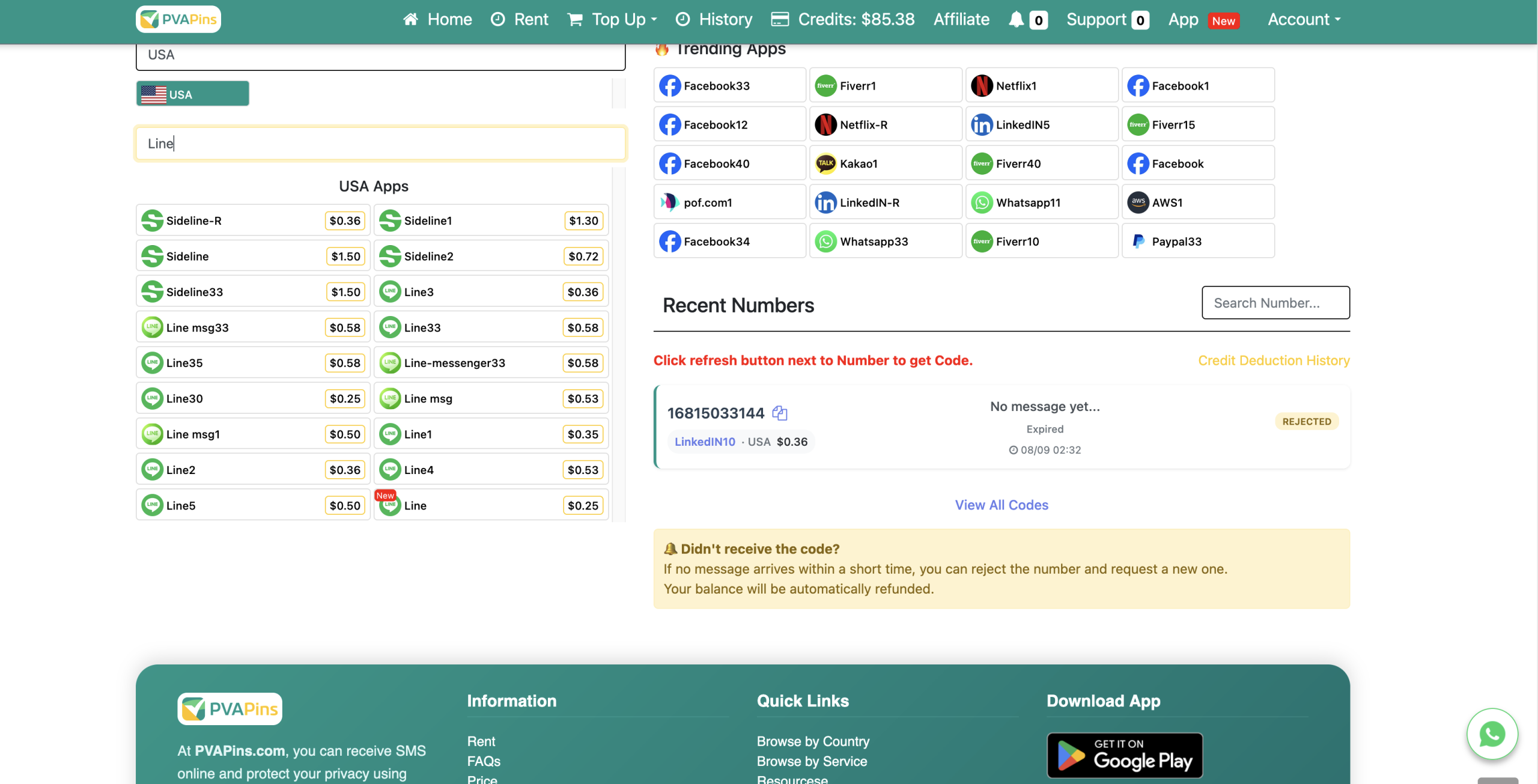The height and width of the screenshot is (784, 1538).
Task: Open Credit Deduction History link
Action: pyautogui.click(x=1274, y=360)
